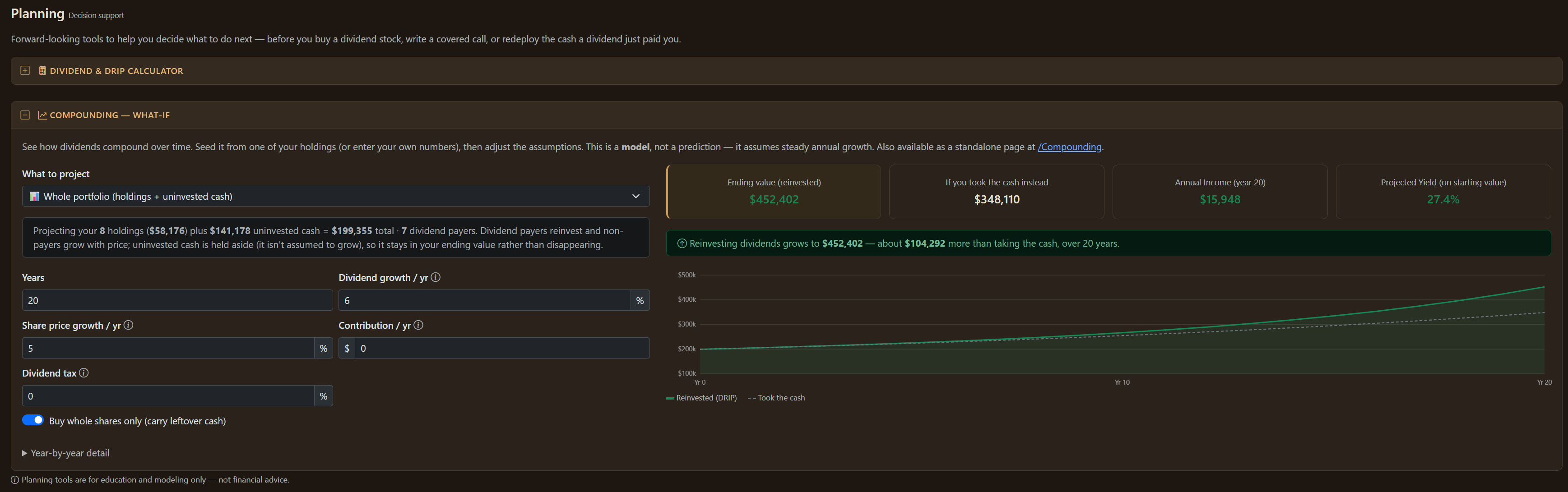Click the Yr 20 axis label
This screenshot has width=1568, height=492.
pos(1544,382)
